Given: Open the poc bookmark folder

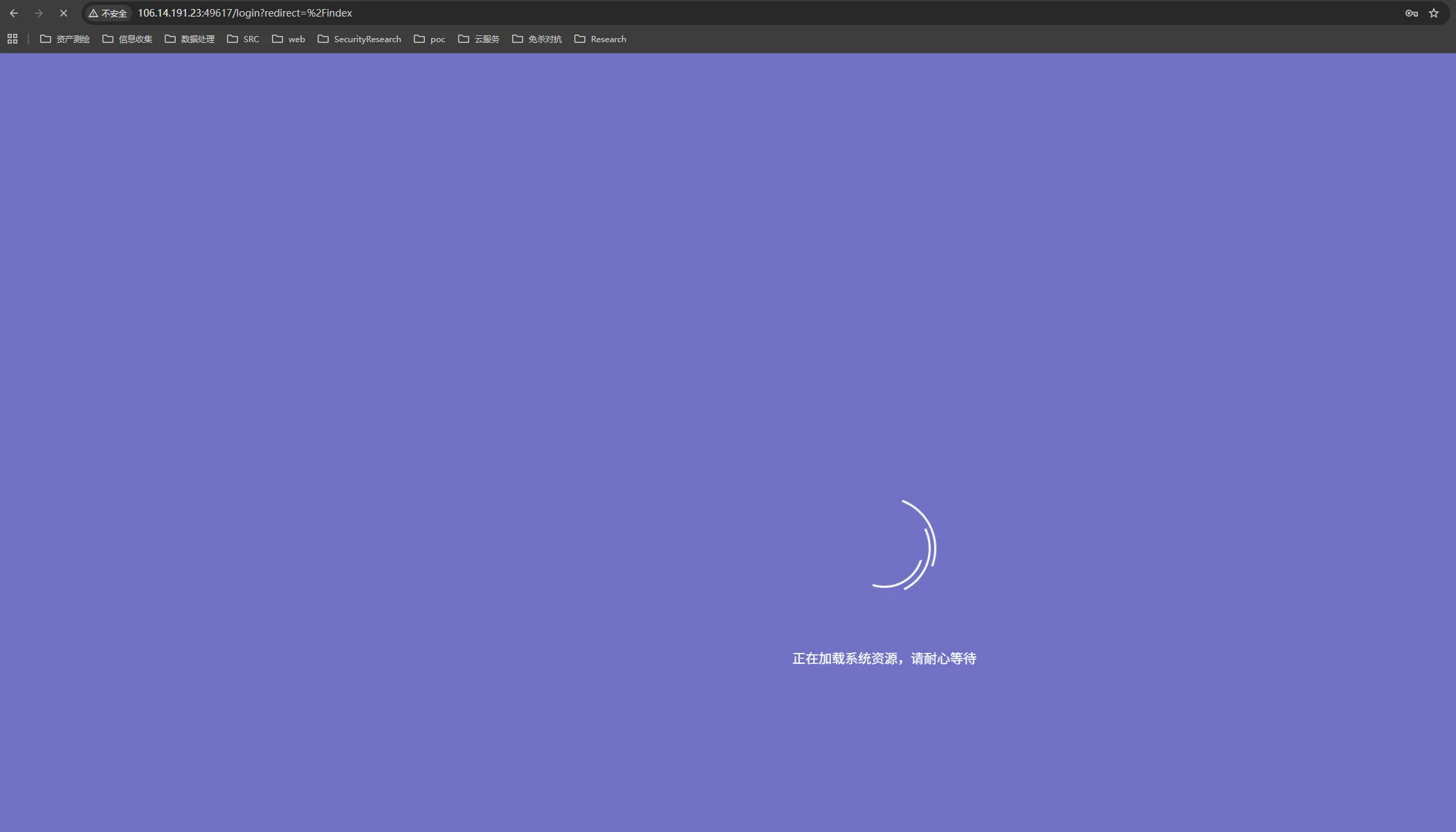Looking at the screenshot, I should tap(430, 39).
